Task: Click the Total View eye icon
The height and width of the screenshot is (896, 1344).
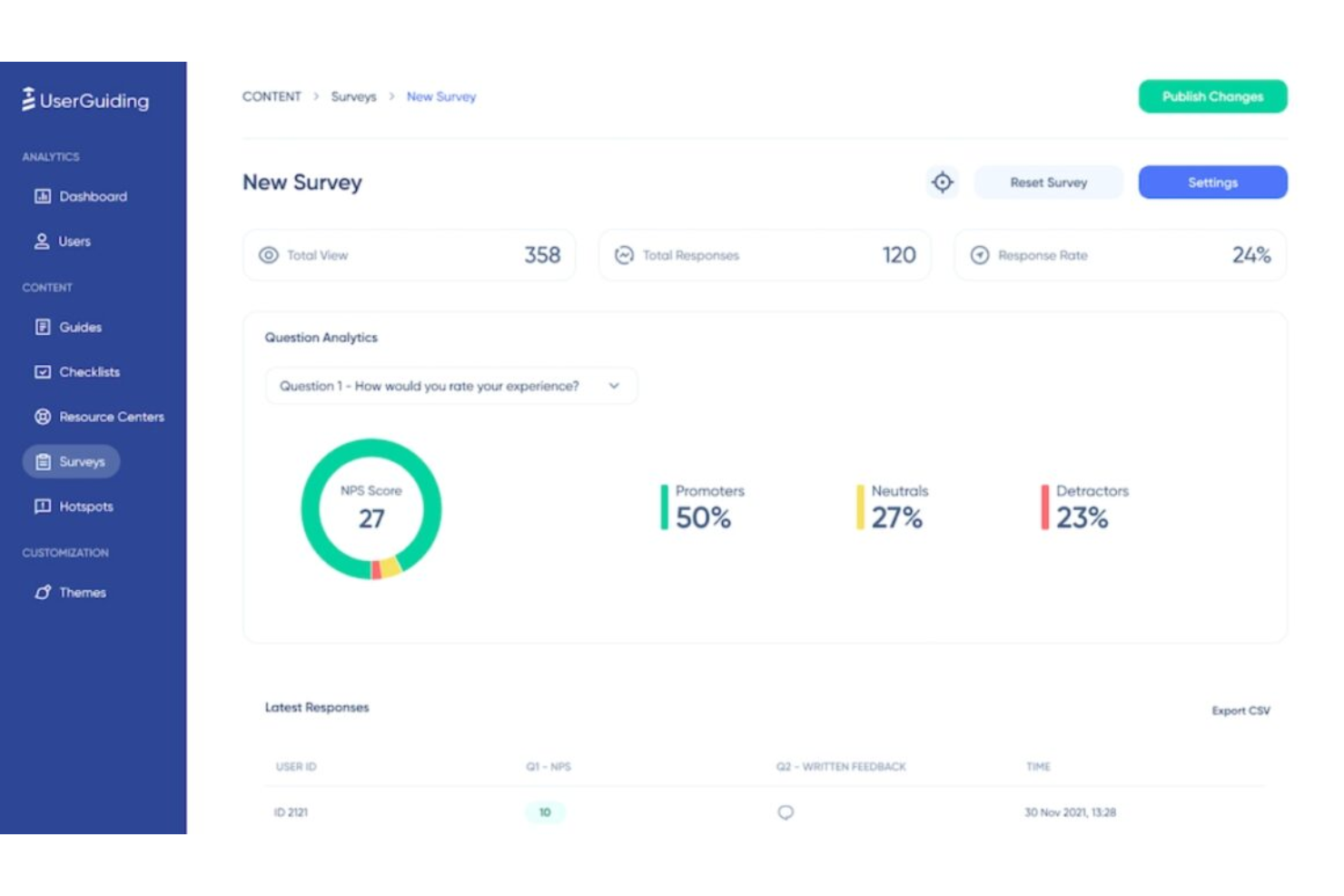Action: [x=269, y=255]
